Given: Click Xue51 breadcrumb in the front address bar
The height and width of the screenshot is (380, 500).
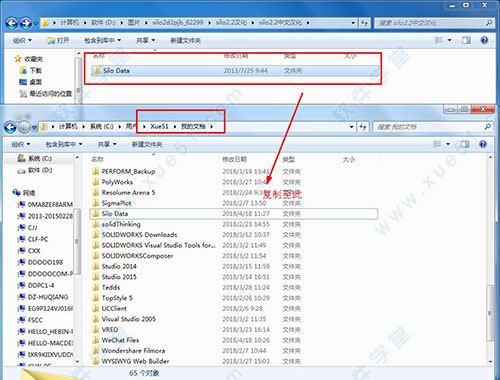Looking at the screenshot, I should [159, 127].
